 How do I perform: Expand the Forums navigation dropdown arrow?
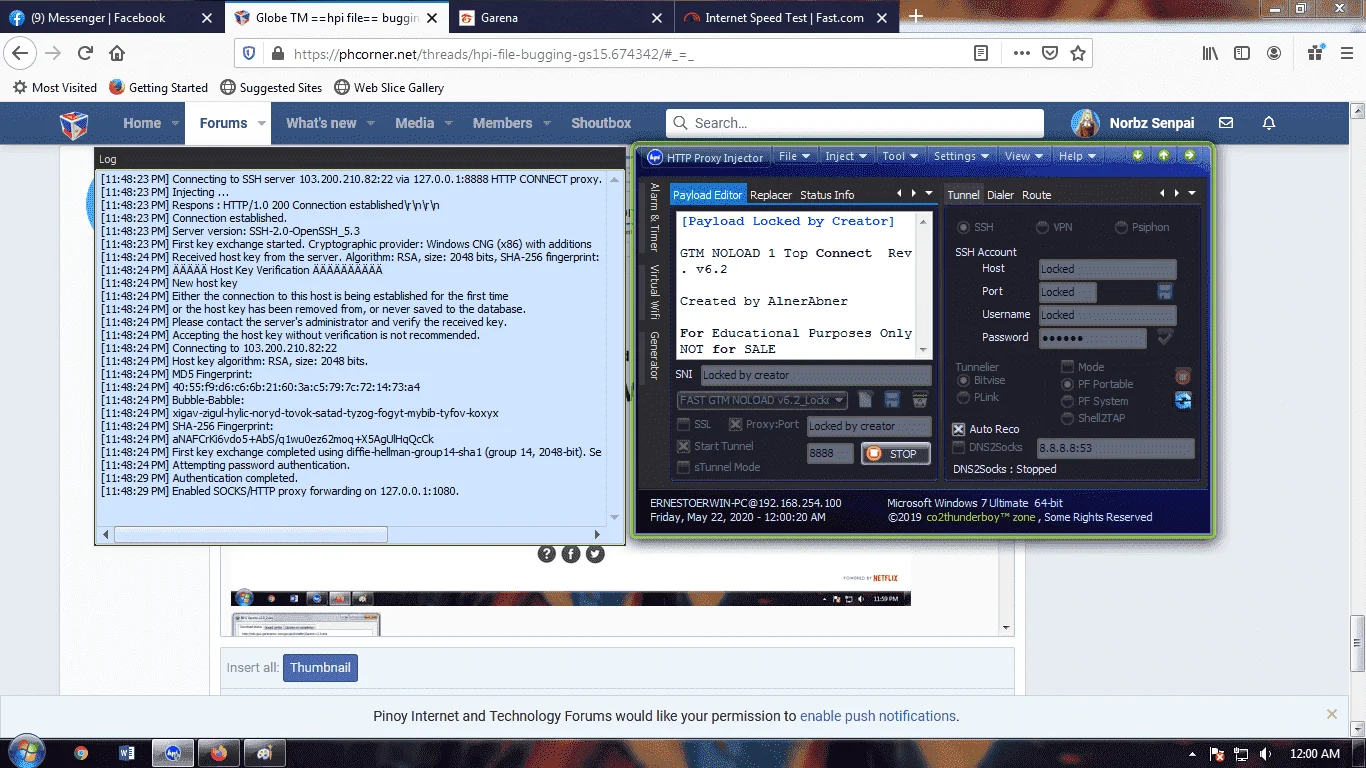click(x=263, y=124)
